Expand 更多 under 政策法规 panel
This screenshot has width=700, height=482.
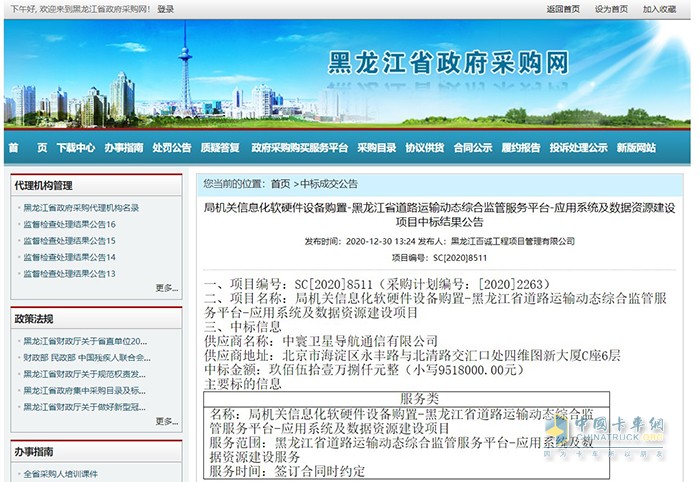coord(166,422)
